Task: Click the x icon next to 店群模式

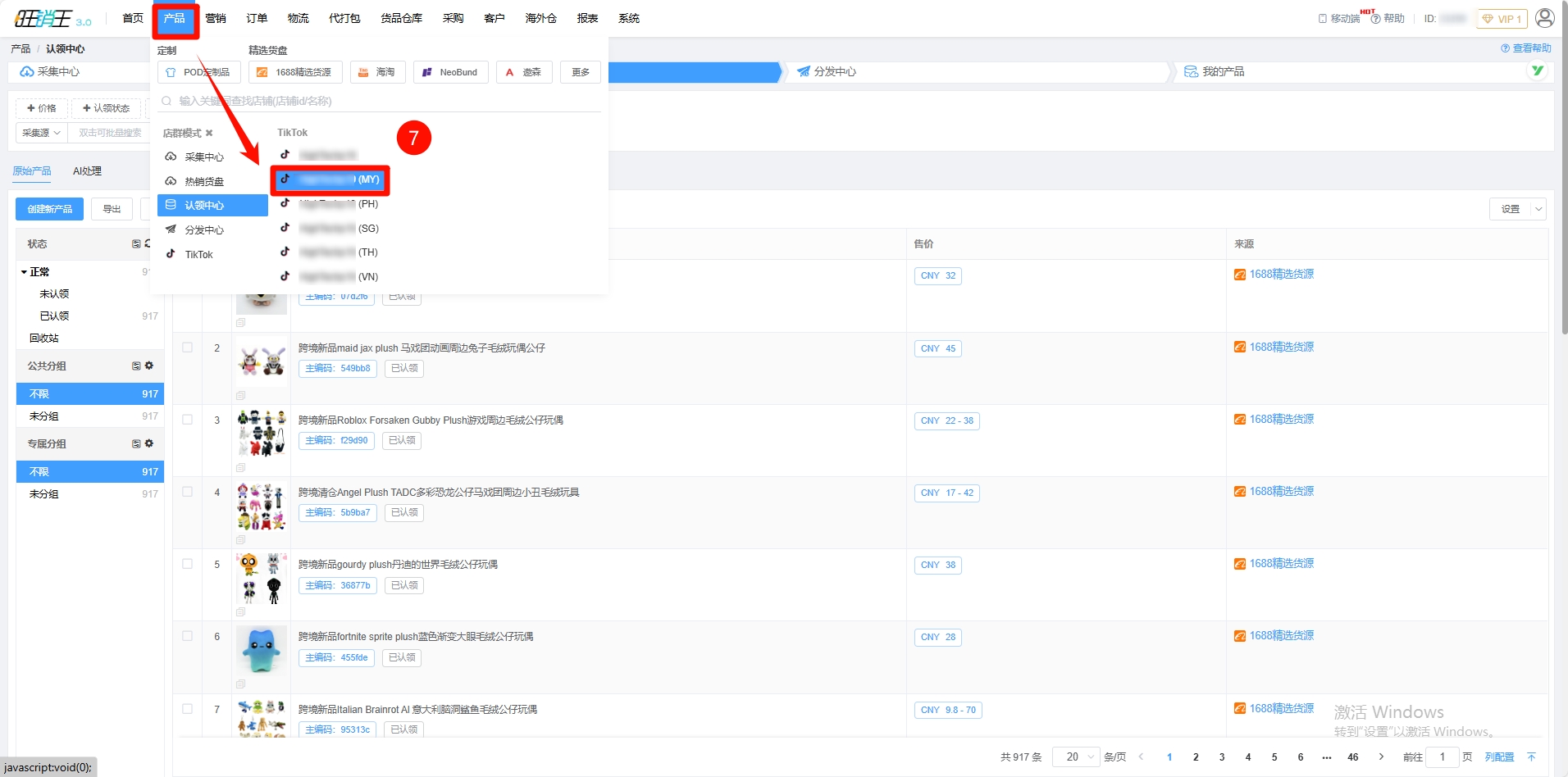Action: click(x=209, y=133)
